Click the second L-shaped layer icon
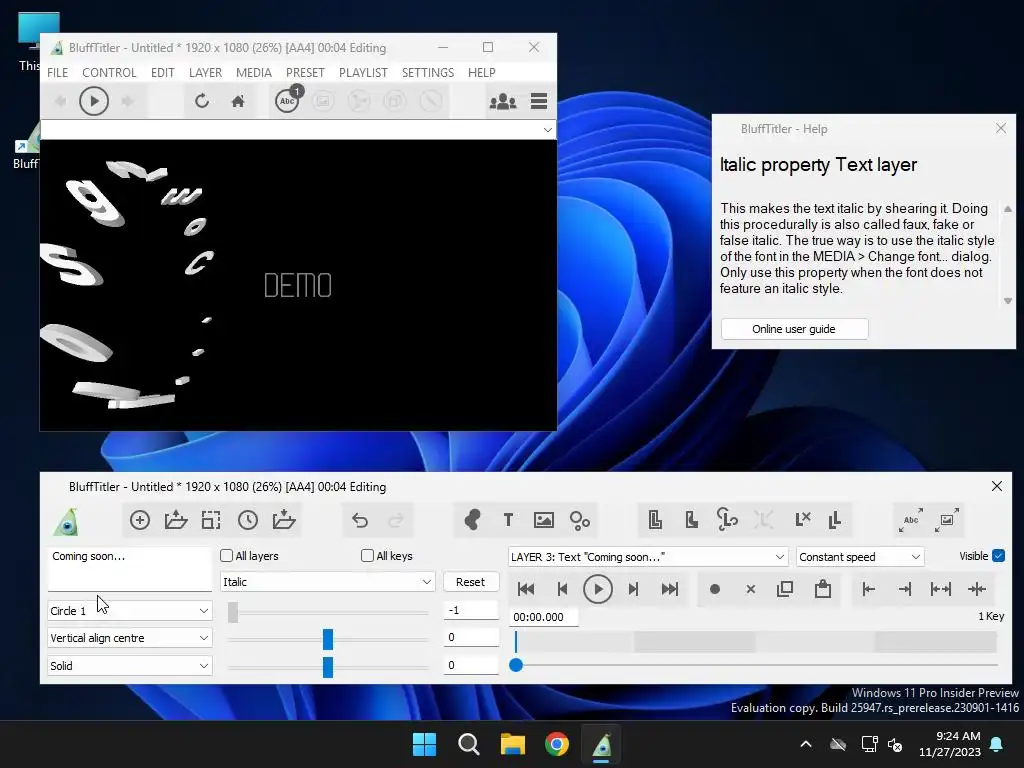The width and height of the screenshot is (1024, 768). click(691, 520)
